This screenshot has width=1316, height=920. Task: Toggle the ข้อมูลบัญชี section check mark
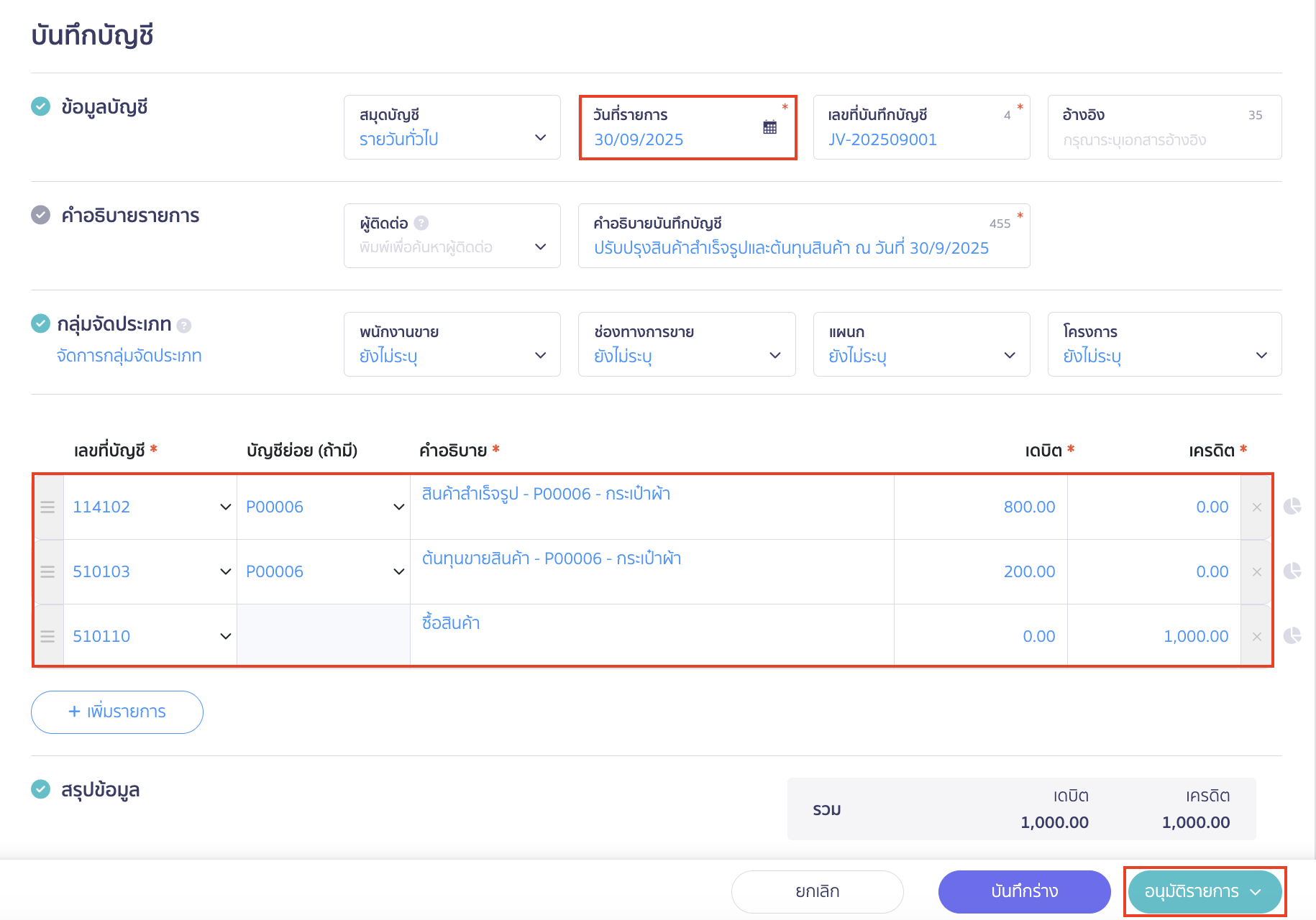point(41,106)
